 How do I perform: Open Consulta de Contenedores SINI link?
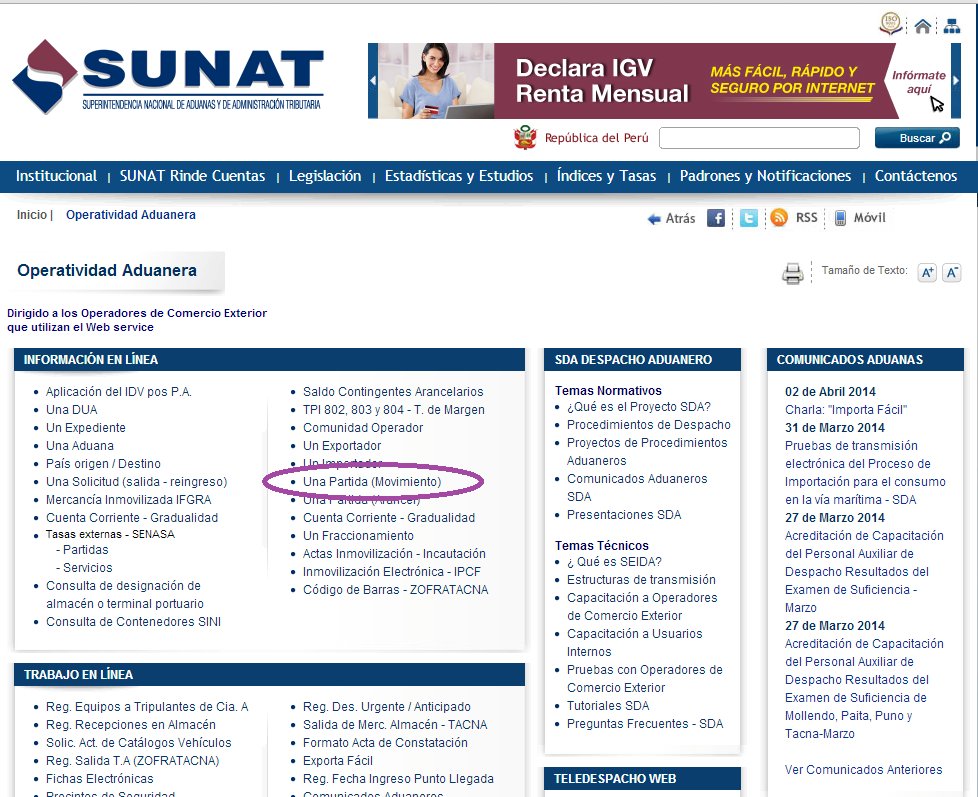(133, 622)
